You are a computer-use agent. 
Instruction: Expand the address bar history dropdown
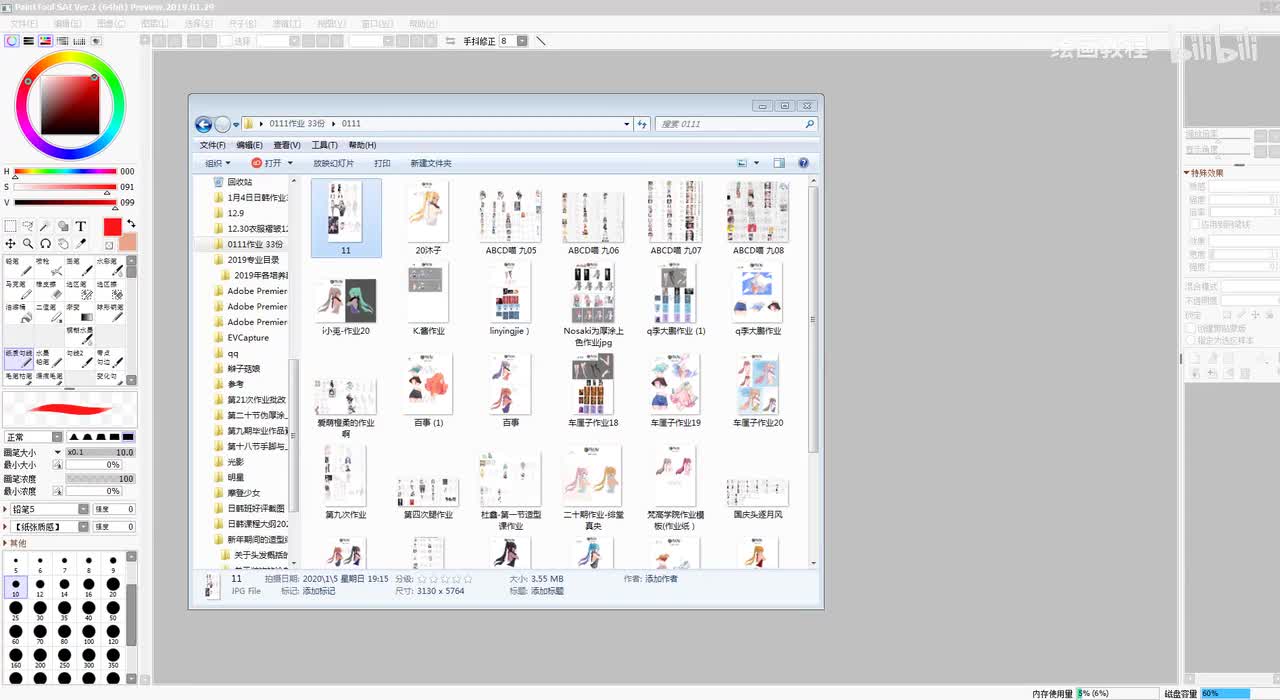click(626, 124)
